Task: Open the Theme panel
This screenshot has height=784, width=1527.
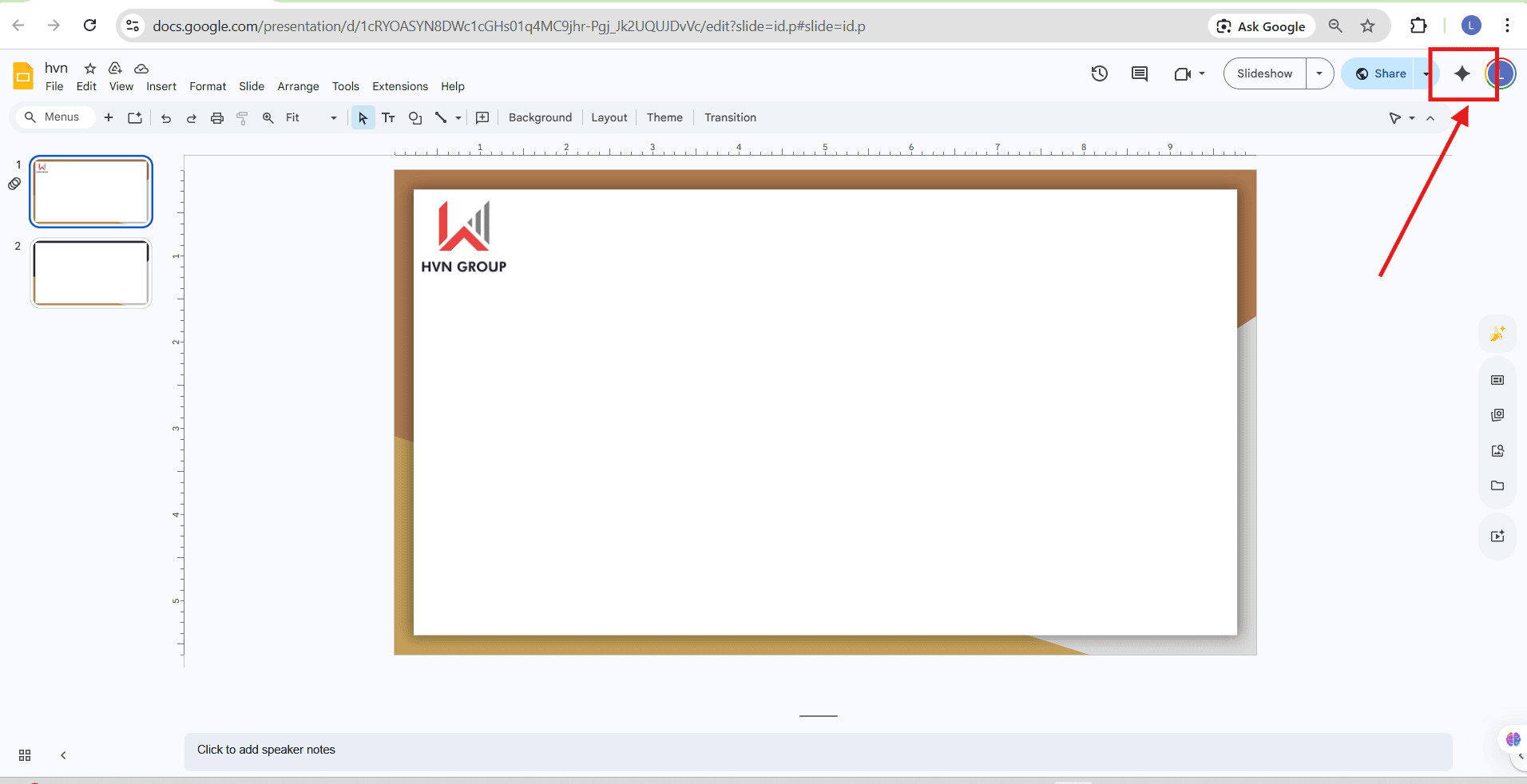Action: 664,117
